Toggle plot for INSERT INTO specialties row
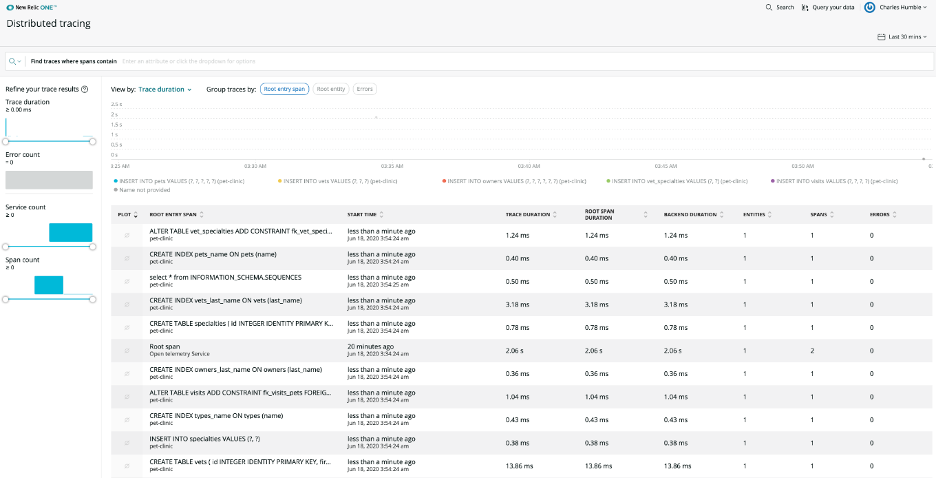Image resolution: width=936 pixels, height=478 pixels. (x=127, y=443)
